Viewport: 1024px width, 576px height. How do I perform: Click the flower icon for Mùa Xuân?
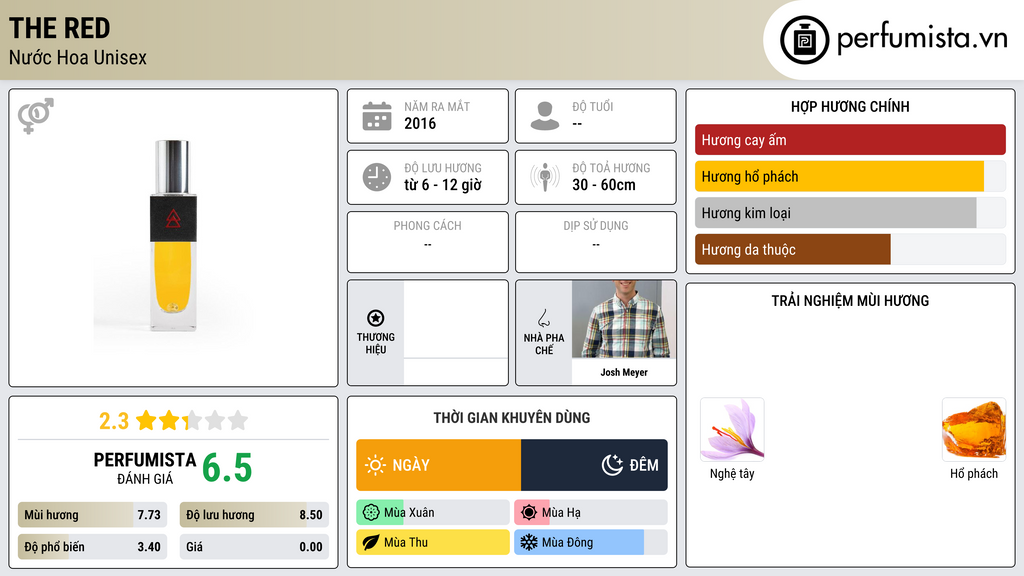[371, 513]
